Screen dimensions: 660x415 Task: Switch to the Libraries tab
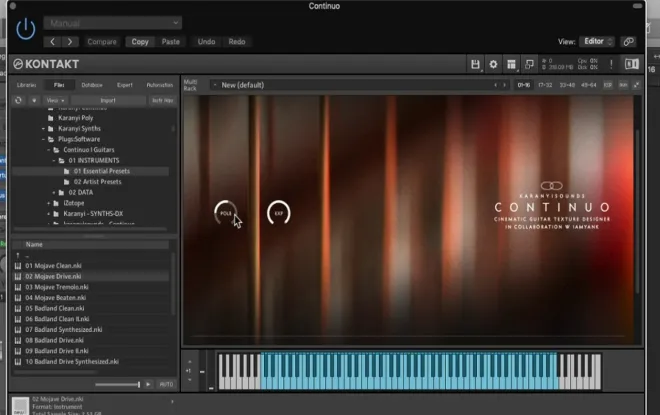tap(27, 85)
